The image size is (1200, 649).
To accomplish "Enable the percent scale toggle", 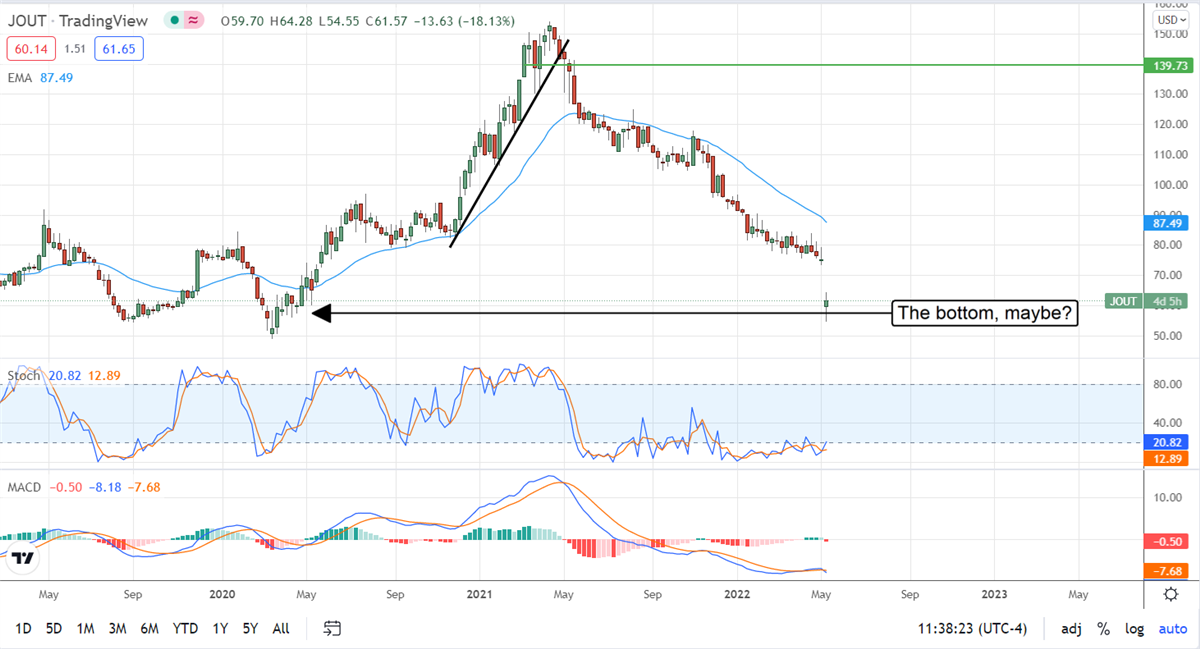I will pos(1103,629).
